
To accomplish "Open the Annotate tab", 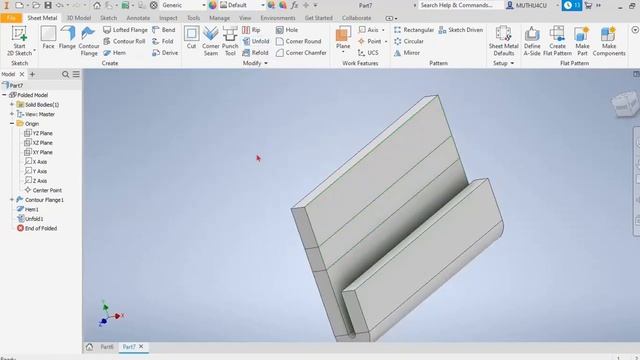I will click(x=138, y=18).
